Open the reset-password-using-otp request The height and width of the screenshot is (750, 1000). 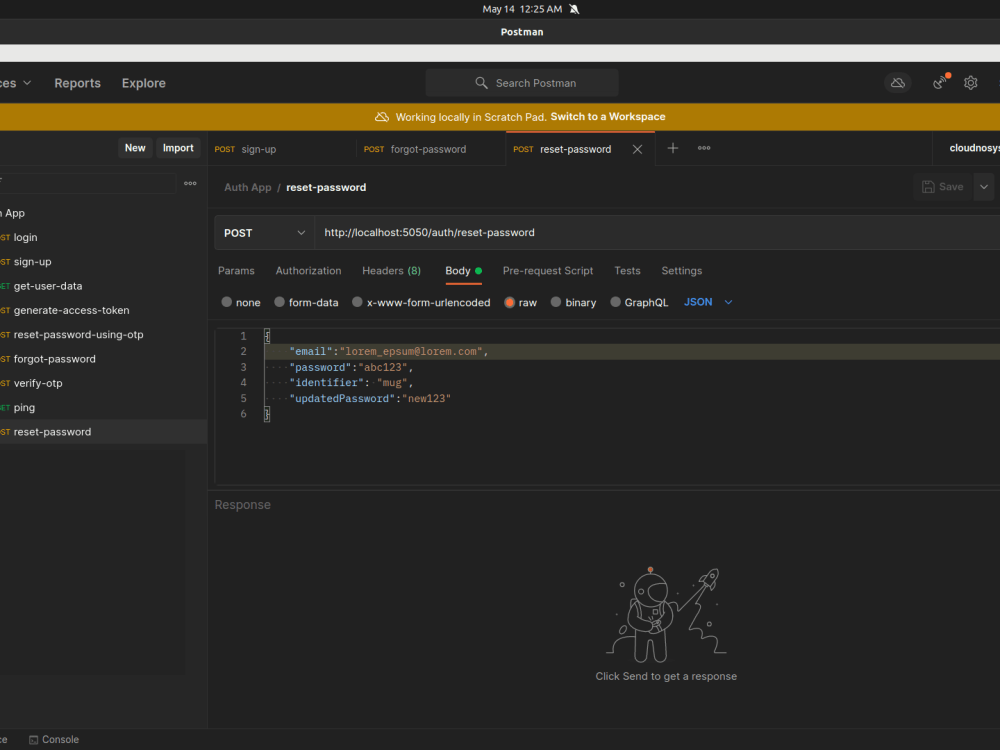[103, 335]
